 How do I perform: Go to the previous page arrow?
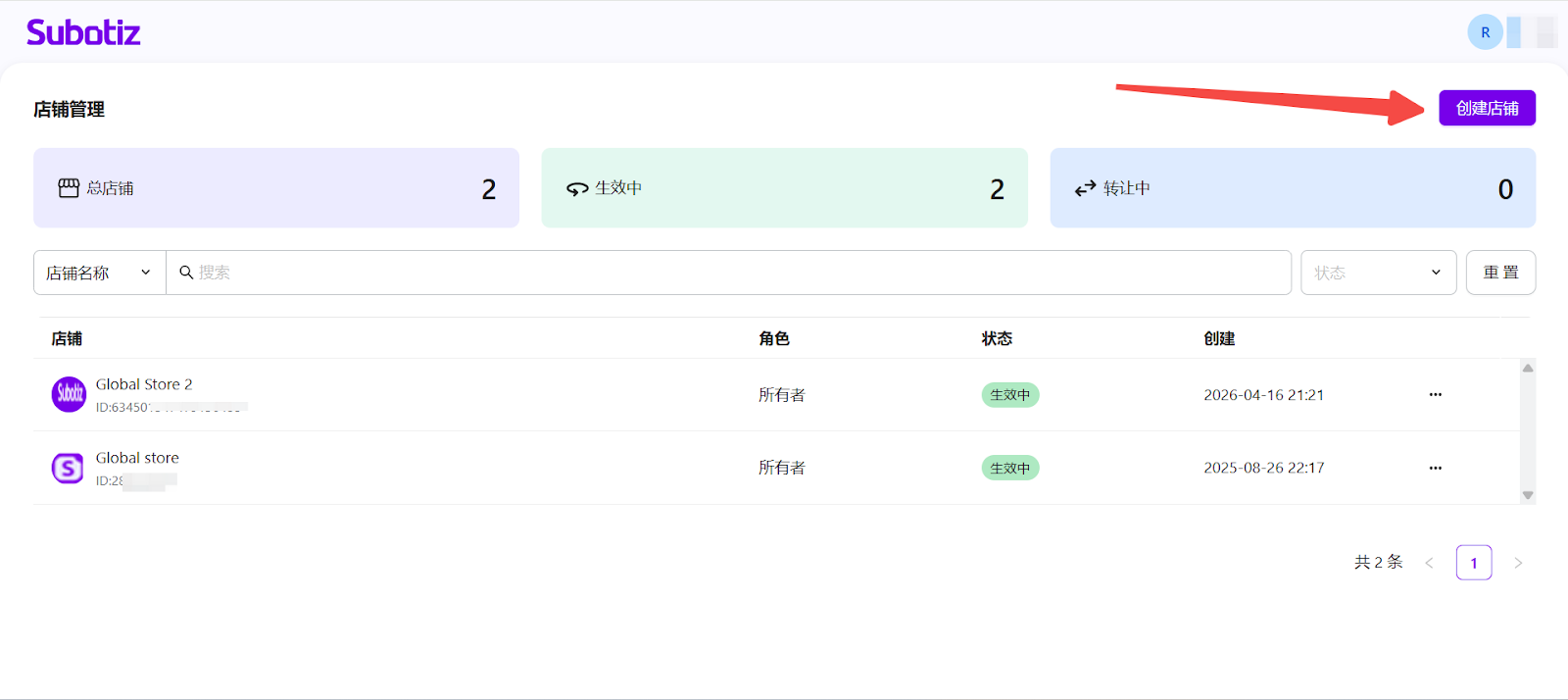tap(1429, 563)
